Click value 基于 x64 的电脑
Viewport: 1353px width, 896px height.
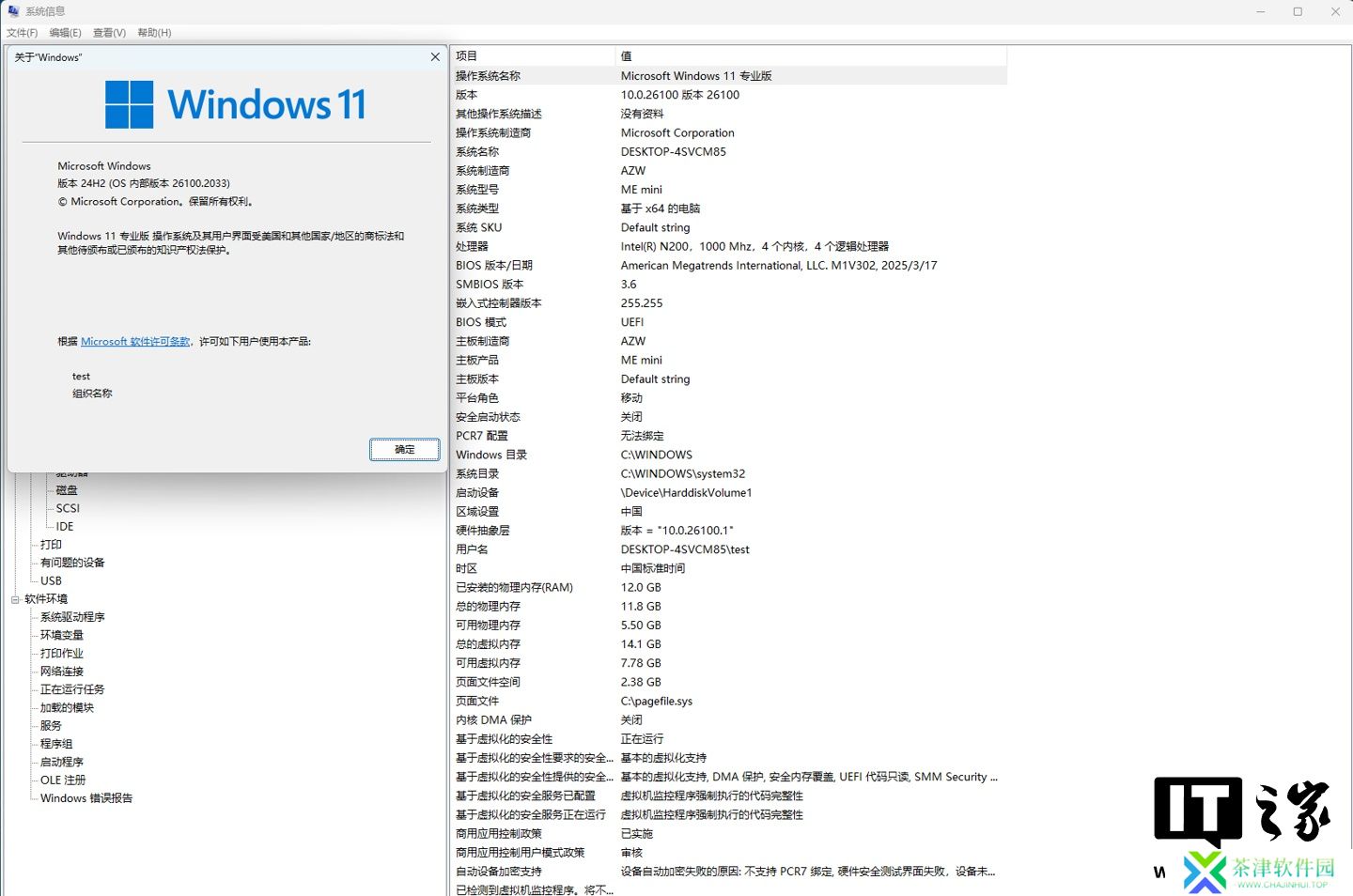[661, 209]
